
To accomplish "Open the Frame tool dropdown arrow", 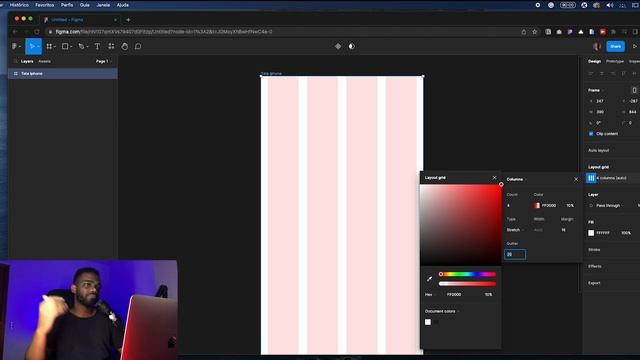I will (55, 47).
